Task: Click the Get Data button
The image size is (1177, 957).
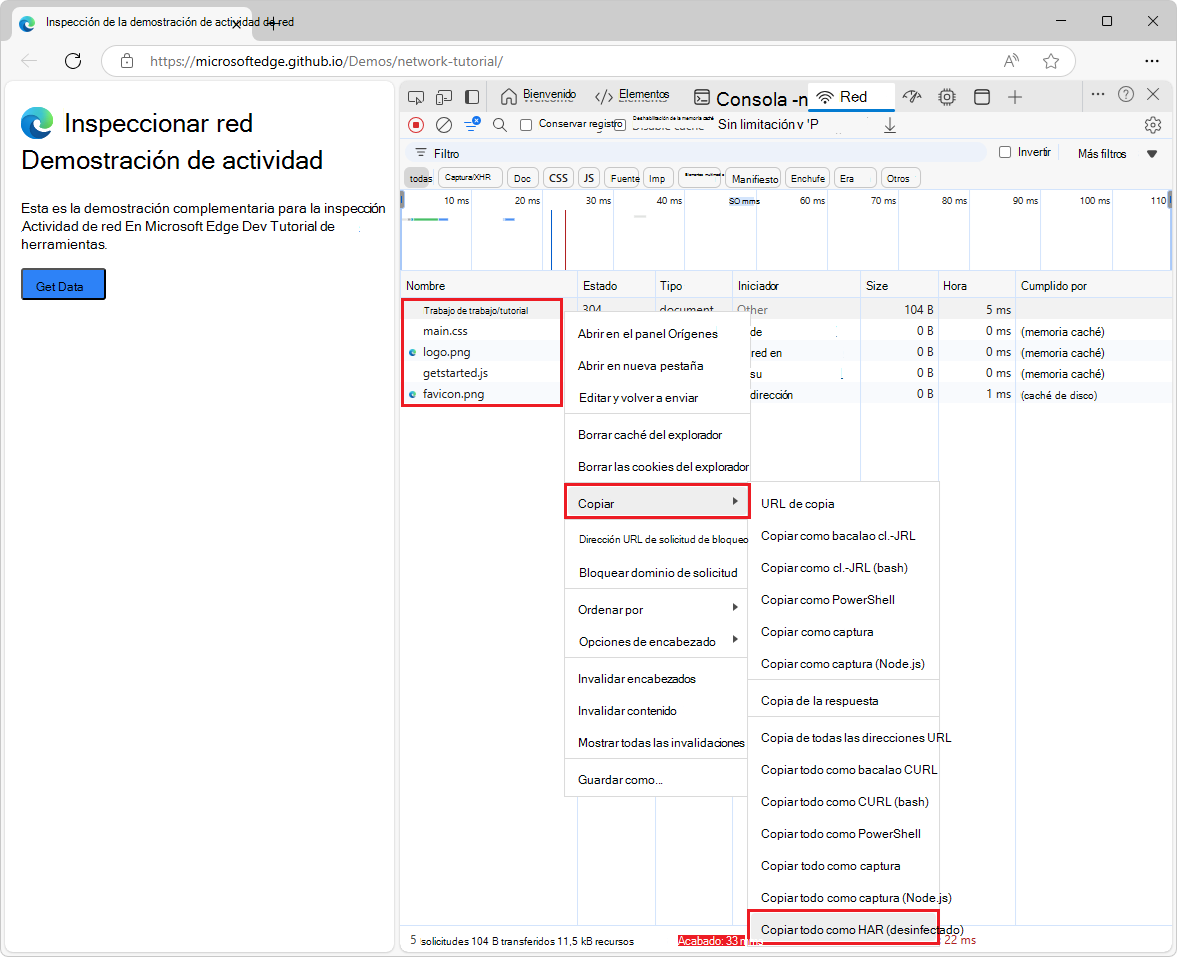Action: pos(63,284)
